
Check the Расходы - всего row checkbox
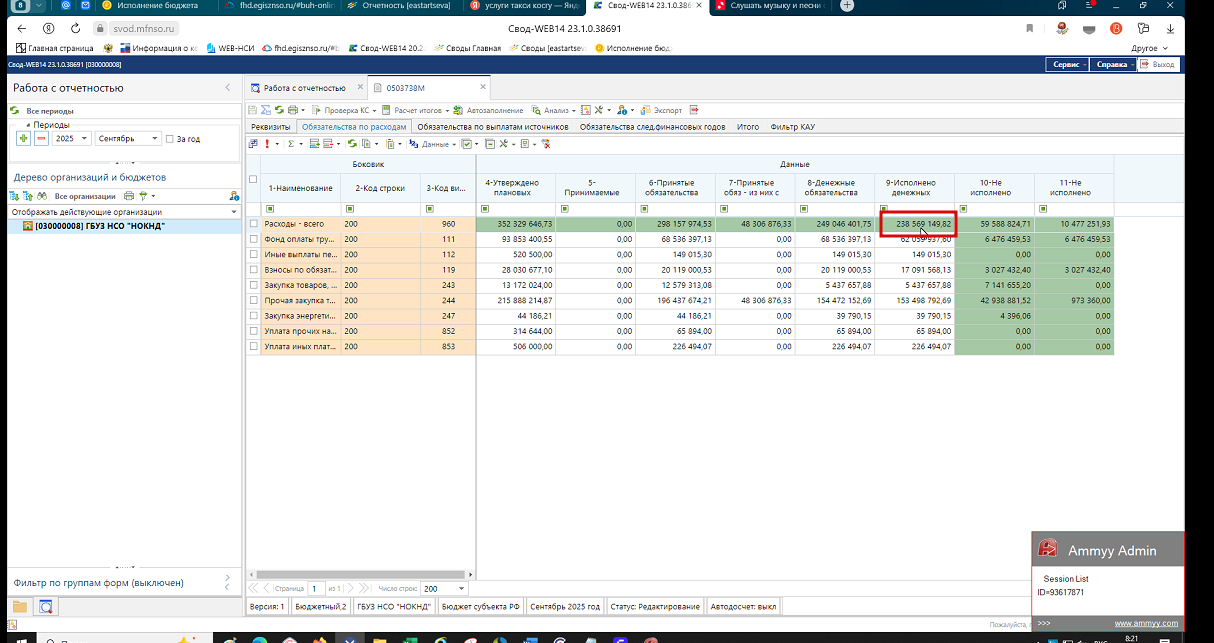click(253, 224)
